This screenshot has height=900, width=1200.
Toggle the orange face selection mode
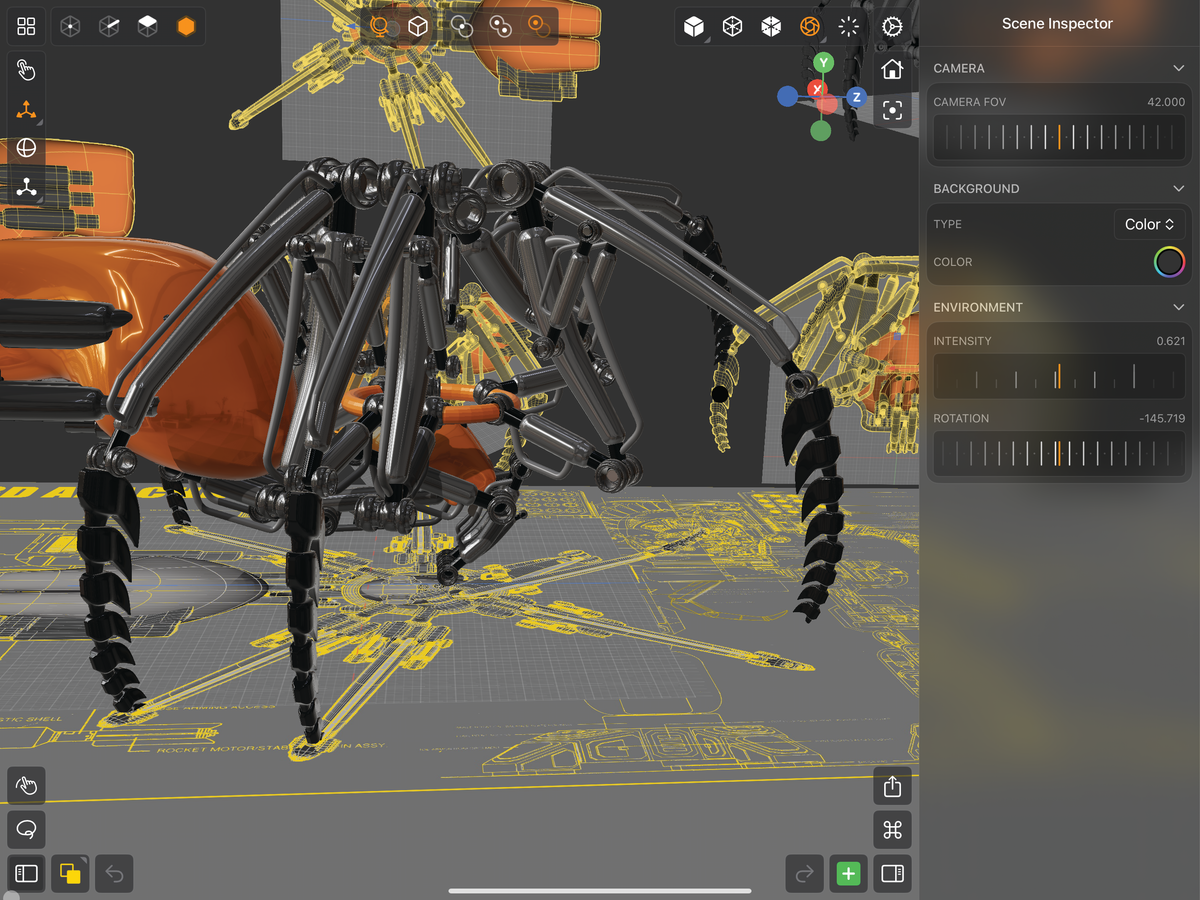tap(186, 26)
